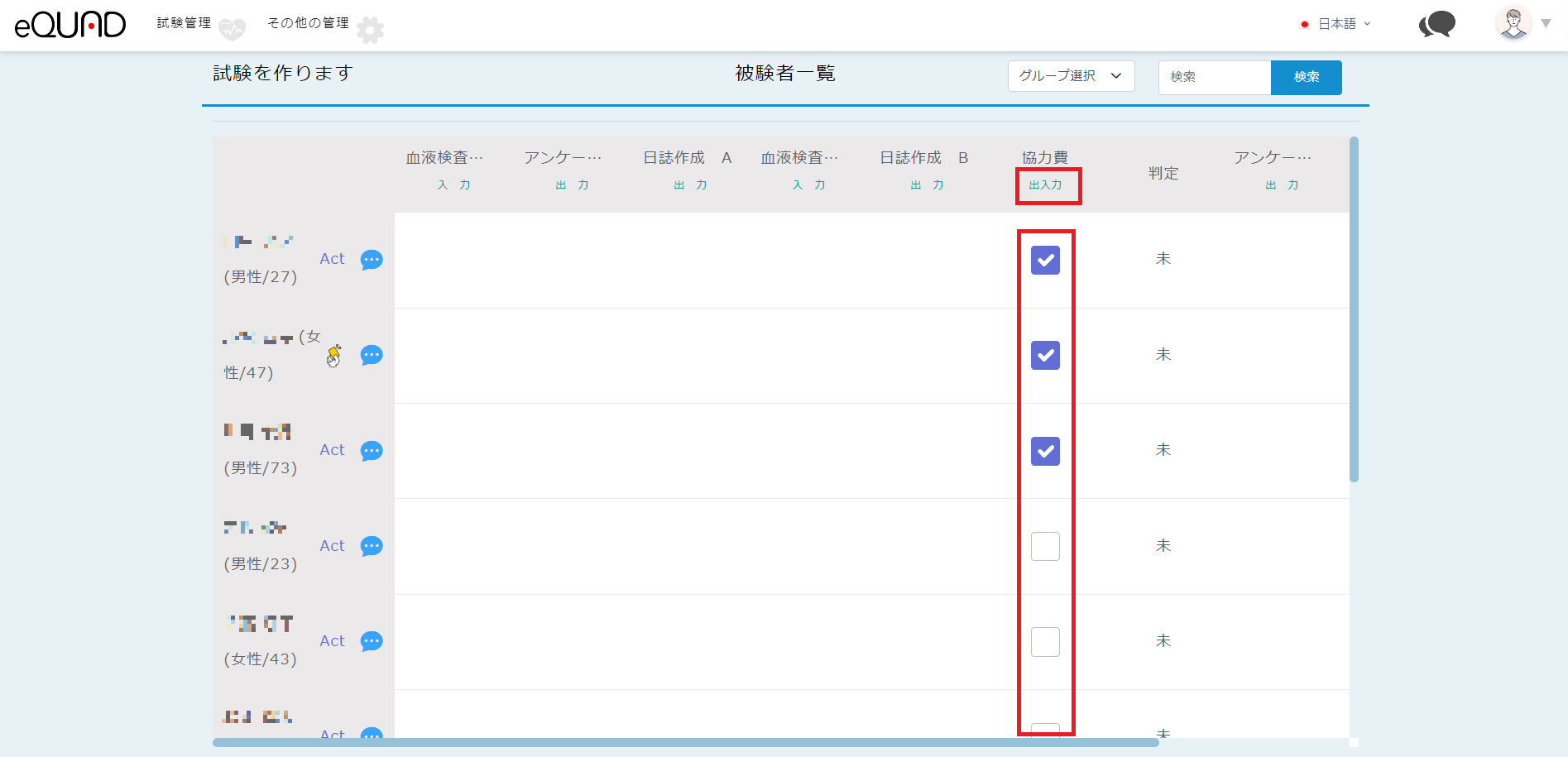
Task: Click the user avatar profile icon
Action: coord(1513,23)
